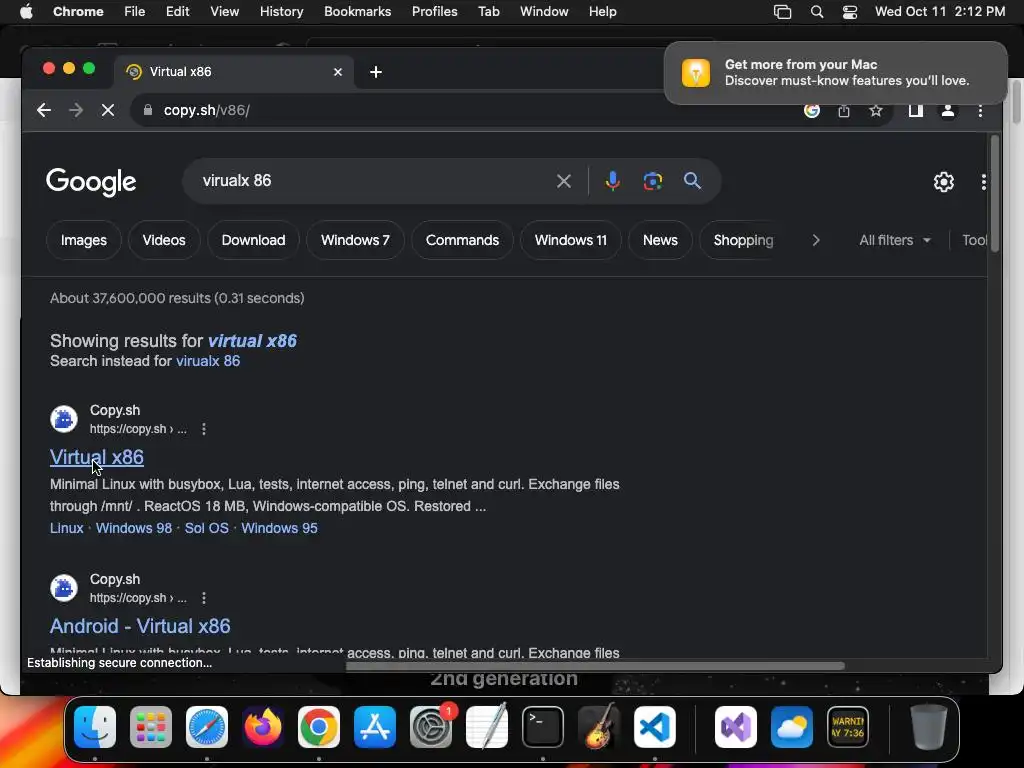The image size is (1024, 768).
Task: Open a new browser tab
Action: pyautogui.click(x=376, y=72)
